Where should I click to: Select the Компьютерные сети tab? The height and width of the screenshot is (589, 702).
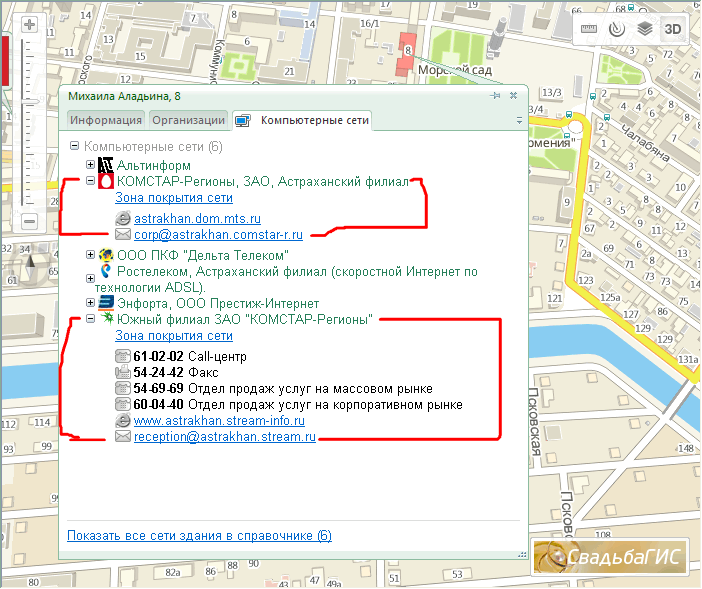tap(303, 120)
